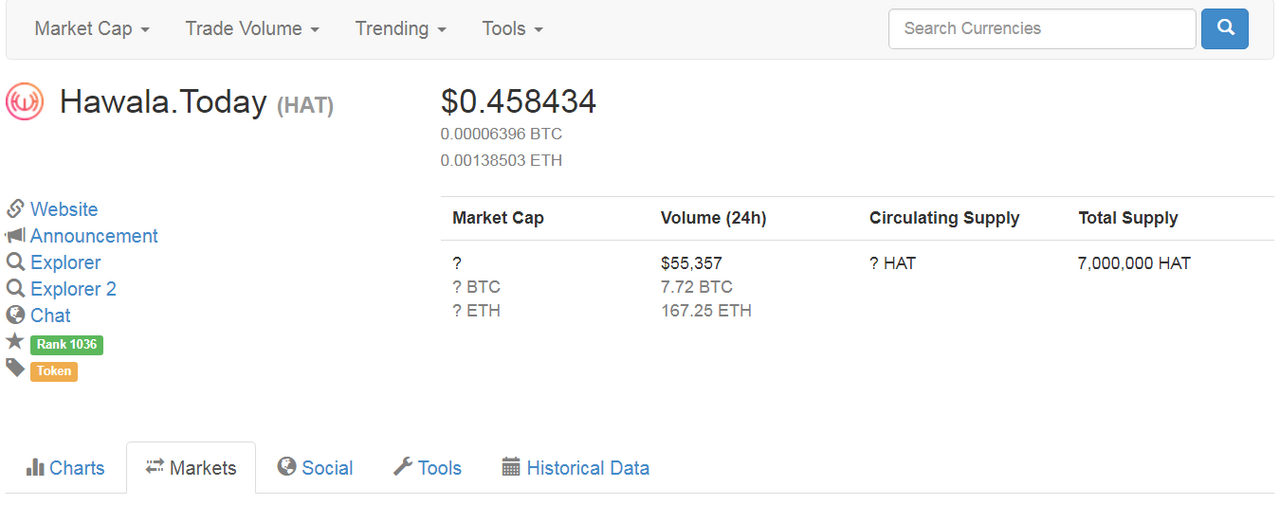This screenshot has width=1280, height=505.
Task: Click the green Rank 1036 badge
Action: pos(67,344)
